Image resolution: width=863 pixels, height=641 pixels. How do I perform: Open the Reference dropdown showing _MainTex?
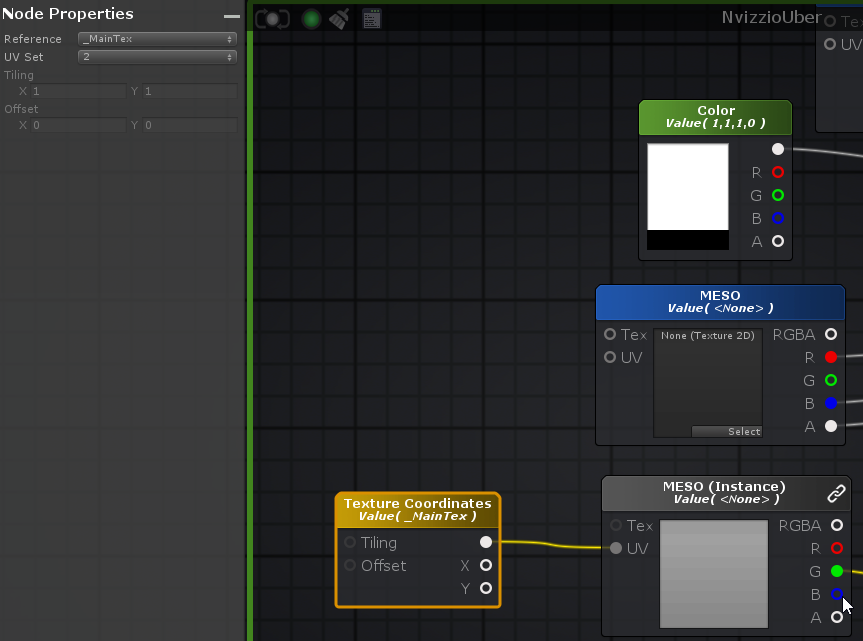click(x=156, y=38)
